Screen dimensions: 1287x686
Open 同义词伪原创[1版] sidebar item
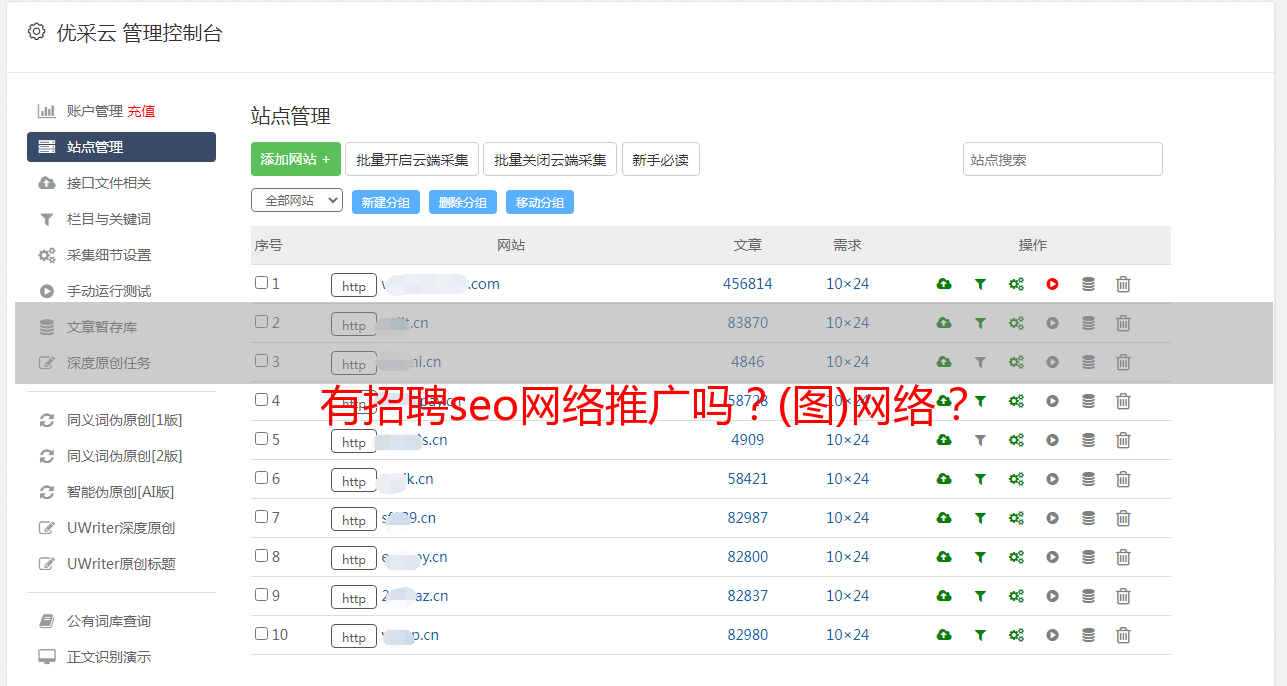124,420
